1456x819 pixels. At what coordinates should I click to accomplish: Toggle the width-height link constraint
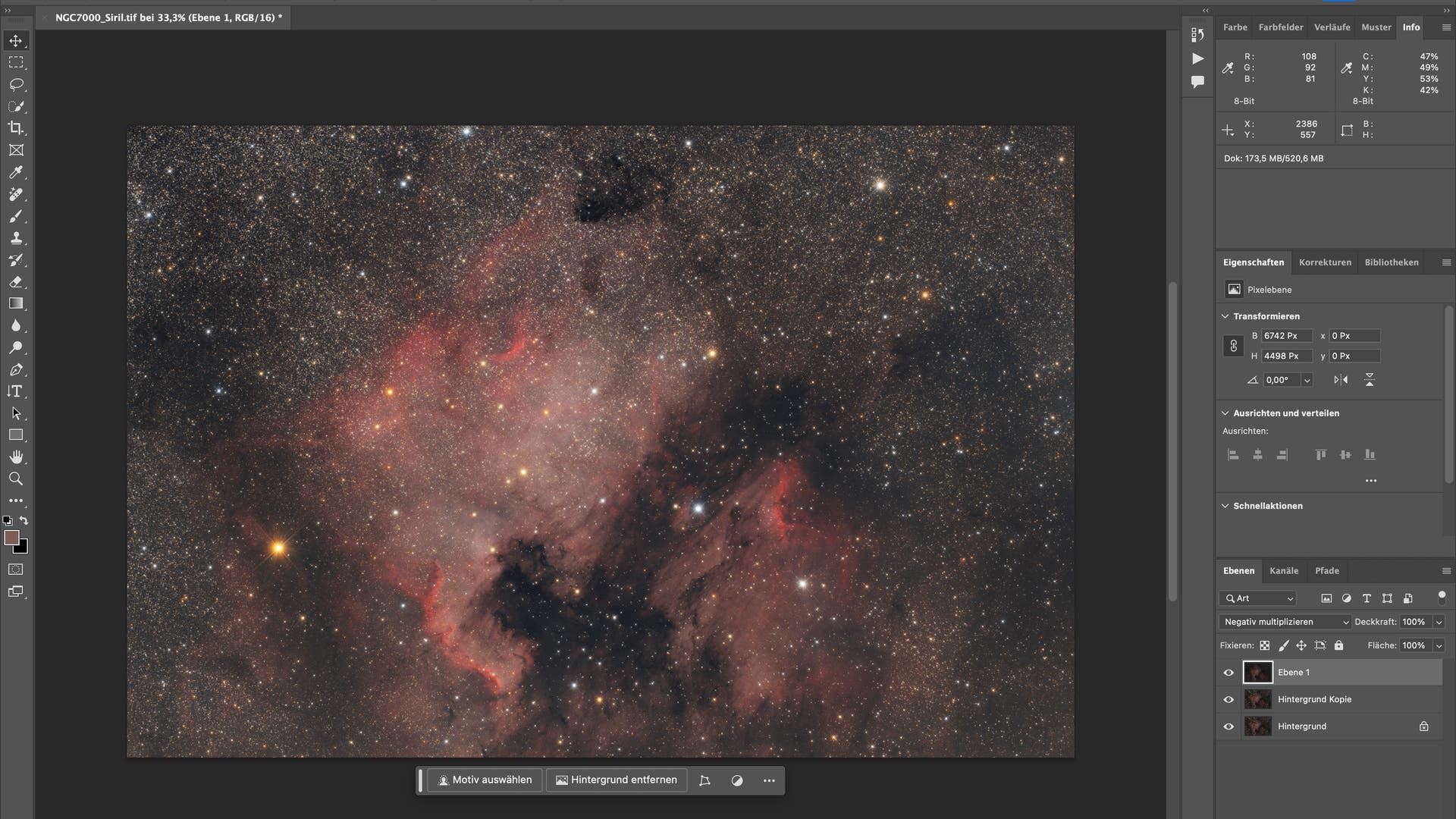[x=1233, y=346]
